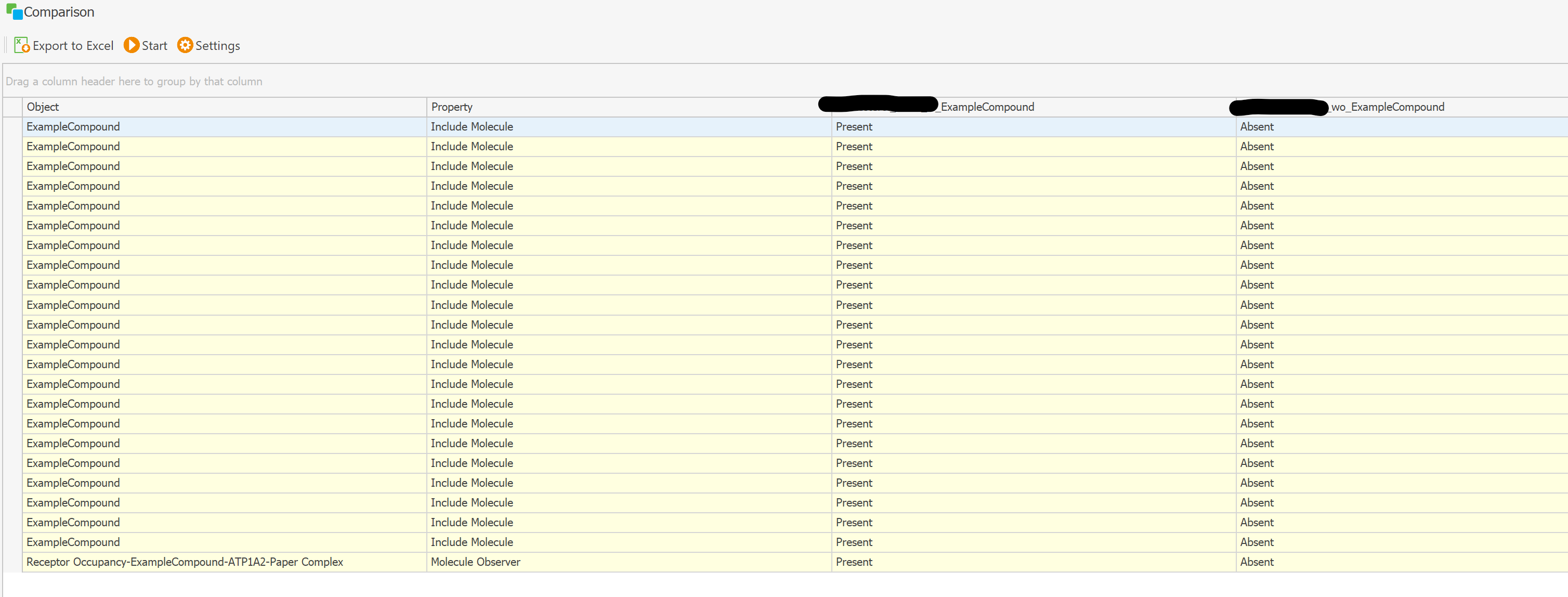Click a Present cell in the middle rows
The height and width of the screenshot is (597, 1568).
click(853, 325)
